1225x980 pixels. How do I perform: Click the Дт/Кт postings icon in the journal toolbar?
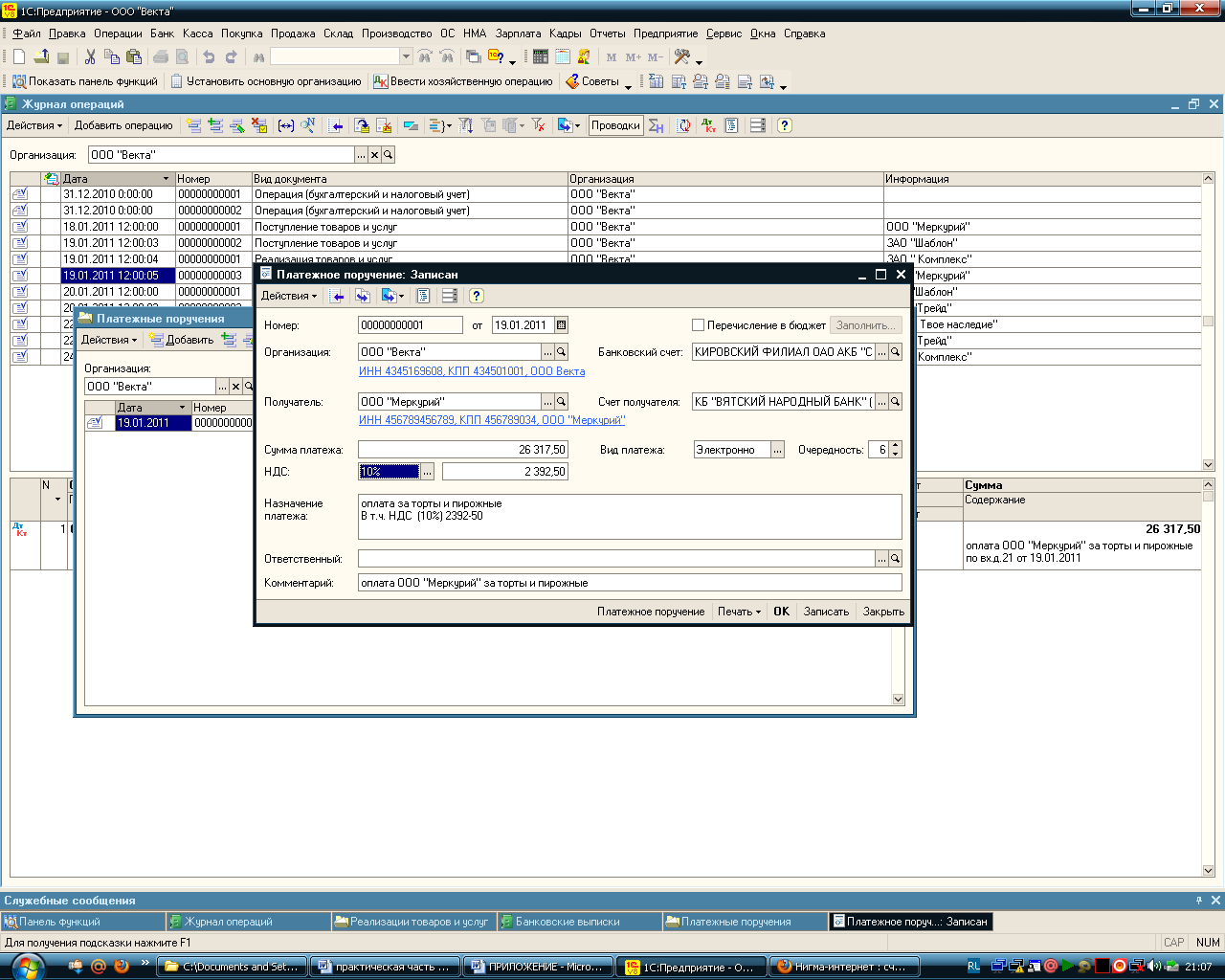pyautogui.click(x=709, y=125)
